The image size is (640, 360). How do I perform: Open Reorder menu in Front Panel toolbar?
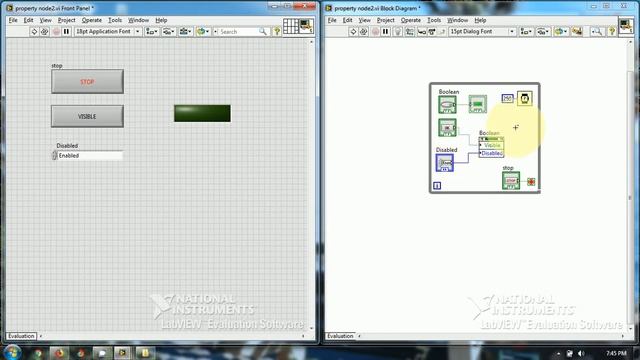[x=202, y=31]
